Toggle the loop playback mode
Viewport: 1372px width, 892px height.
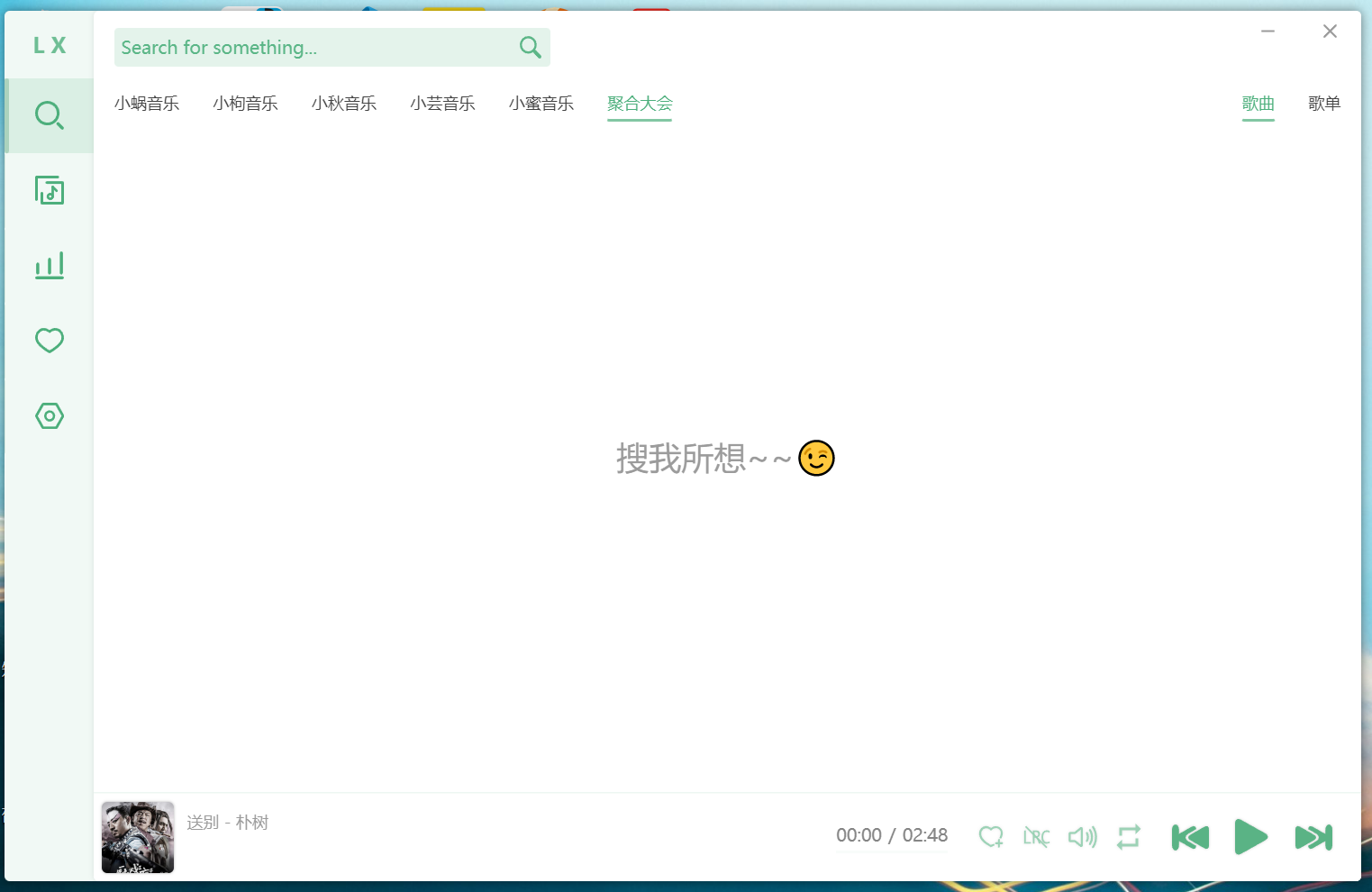(x=1129, y=837)
